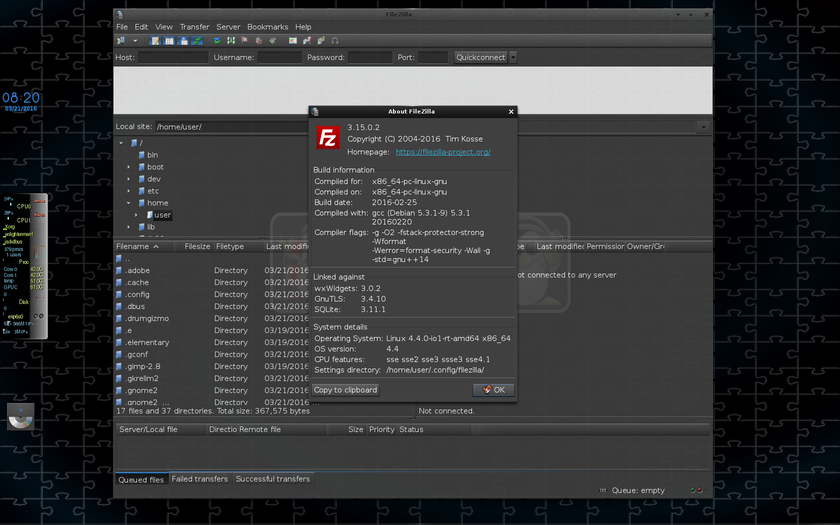Click the Port input field
Viewport: 840px width, 525px height.
[x=433, y=57]
